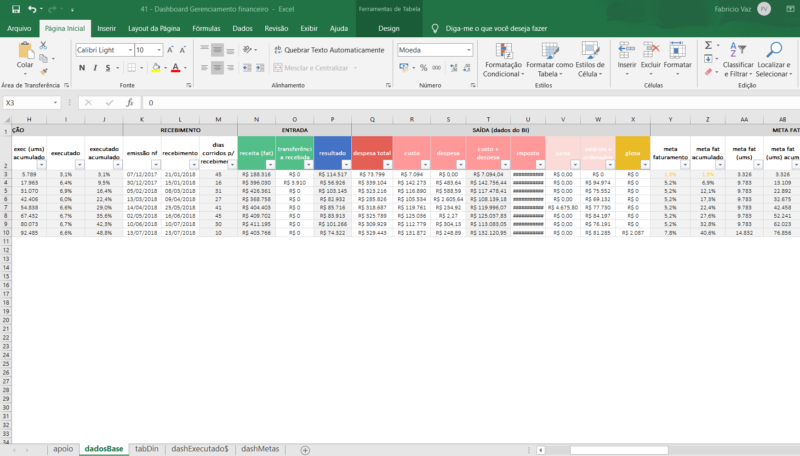Align text to the right

(230, 68)
